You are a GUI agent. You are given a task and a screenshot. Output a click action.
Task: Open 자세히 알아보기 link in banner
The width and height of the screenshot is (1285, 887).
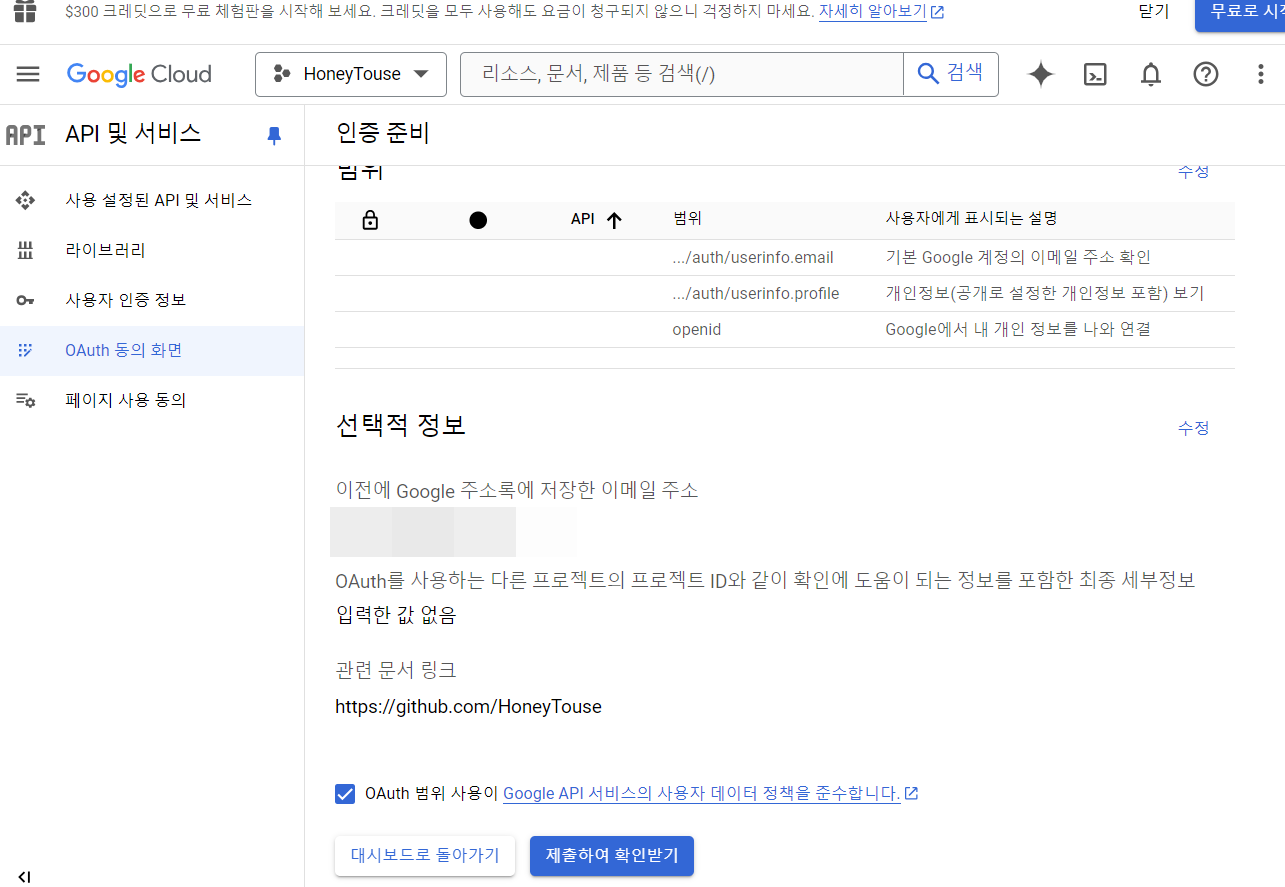(x=881, y=12)
